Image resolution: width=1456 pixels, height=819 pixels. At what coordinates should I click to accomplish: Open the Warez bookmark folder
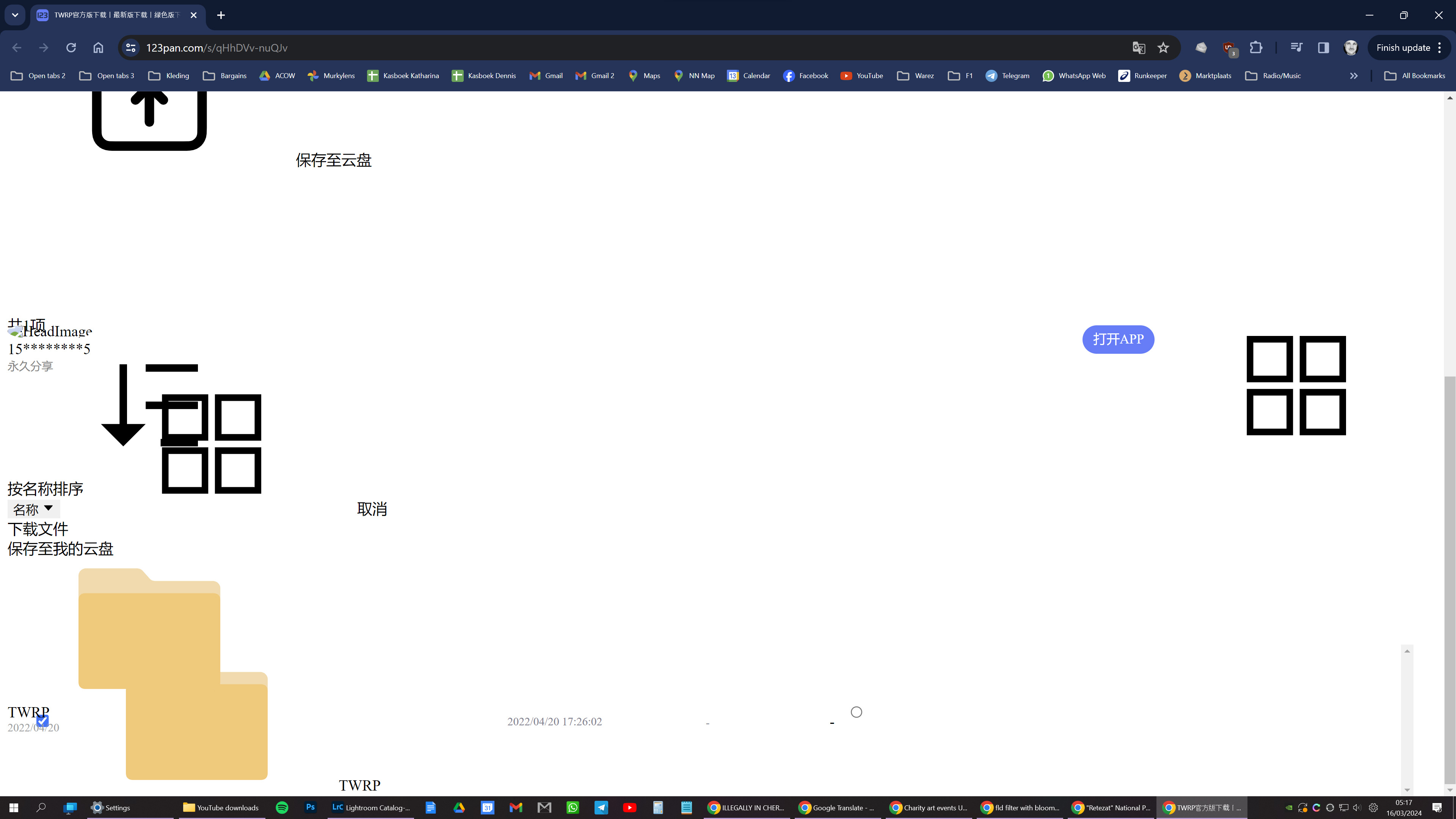tap(916, 76)
